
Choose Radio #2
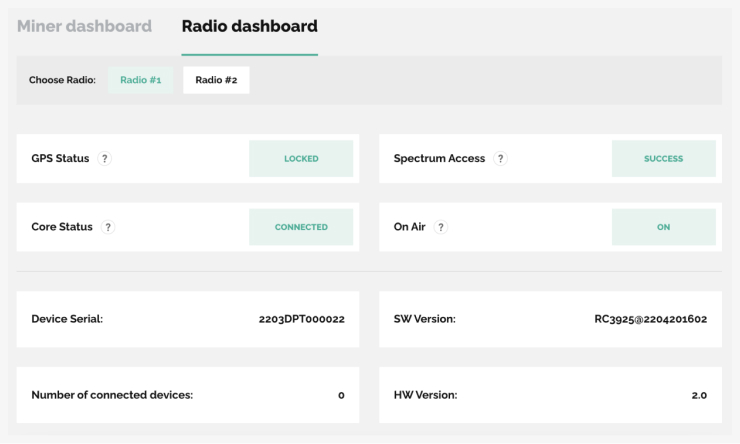[216, 80]
